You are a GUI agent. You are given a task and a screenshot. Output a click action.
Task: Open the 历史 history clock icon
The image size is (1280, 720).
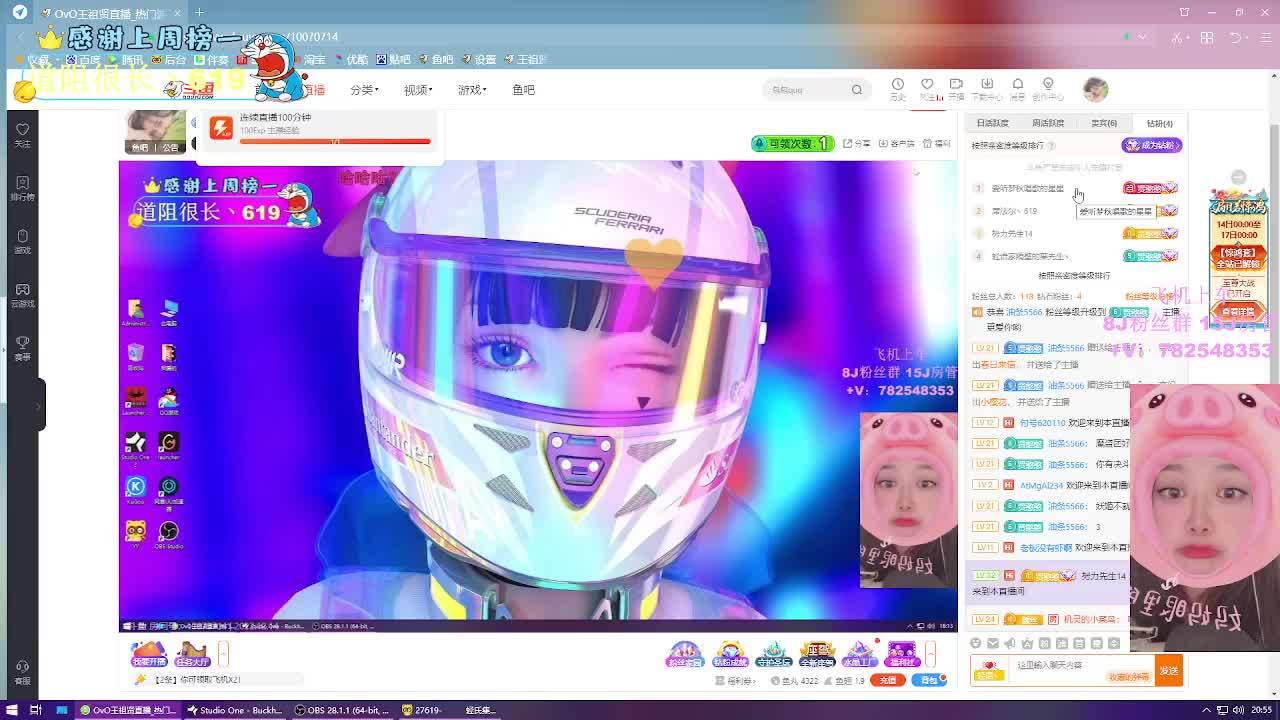pos(898,87)
